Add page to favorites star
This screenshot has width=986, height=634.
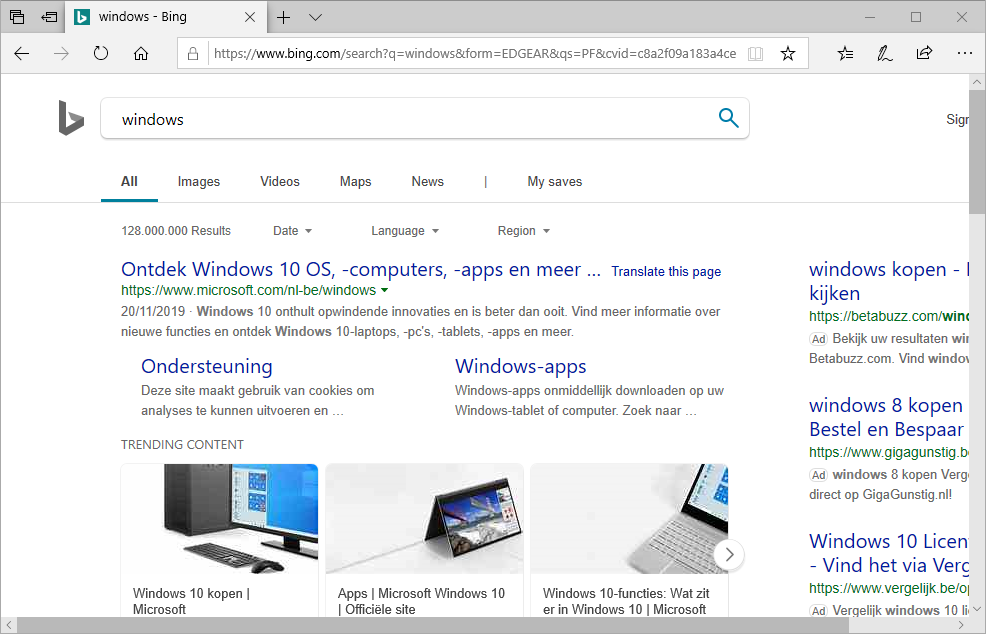pyautogui.click(x=787, y=53)
